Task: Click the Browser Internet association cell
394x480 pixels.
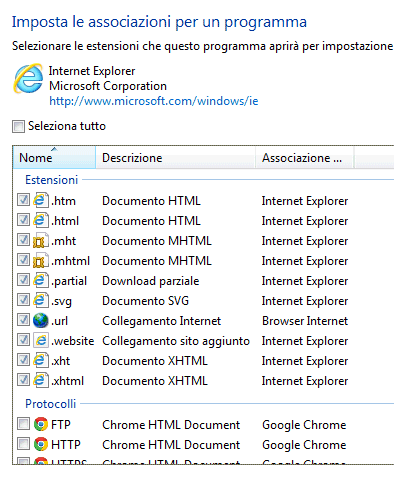Action: pos(305,321)
